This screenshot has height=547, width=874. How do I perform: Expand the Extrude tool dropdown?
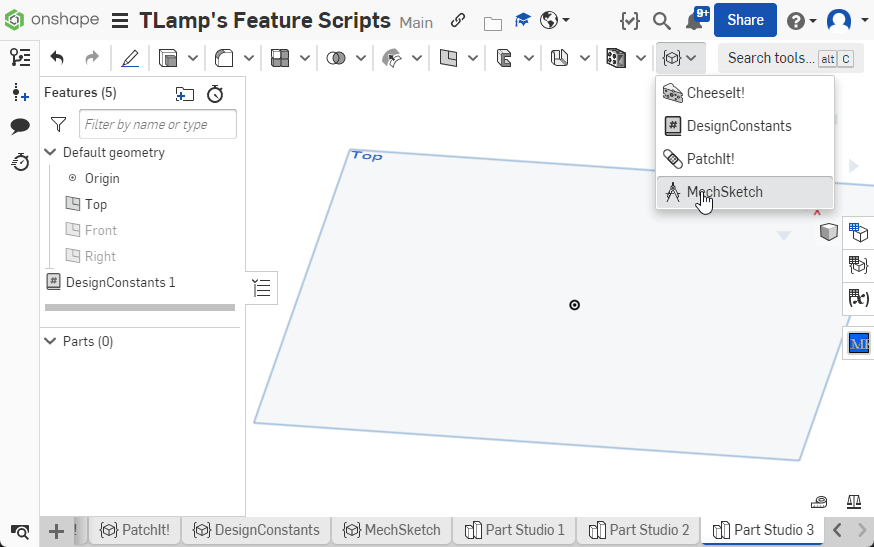pos(193,58)
